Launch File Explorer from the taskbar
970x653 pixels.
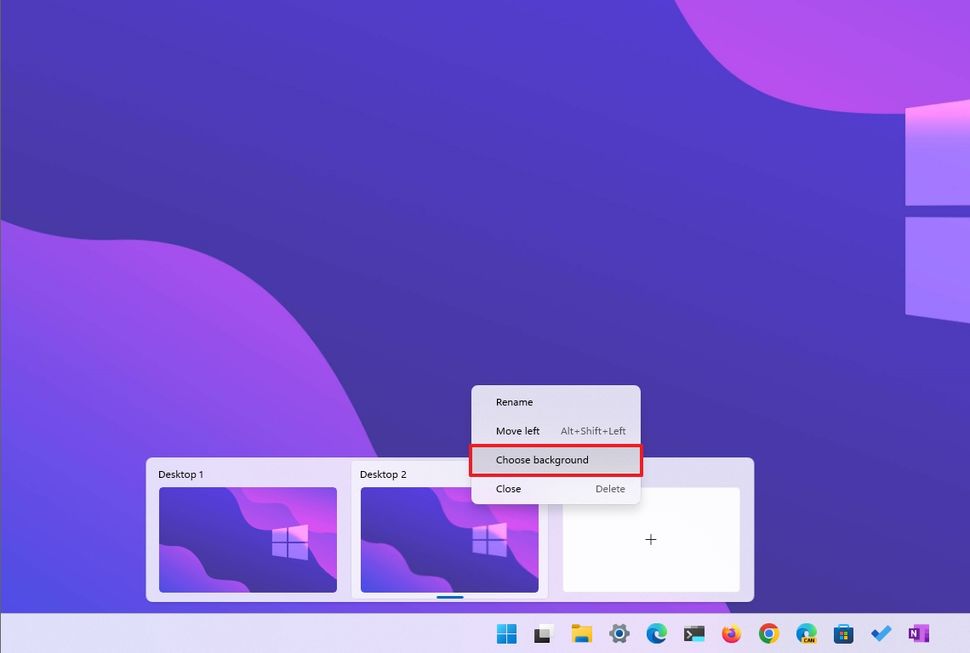coord(580,633)
